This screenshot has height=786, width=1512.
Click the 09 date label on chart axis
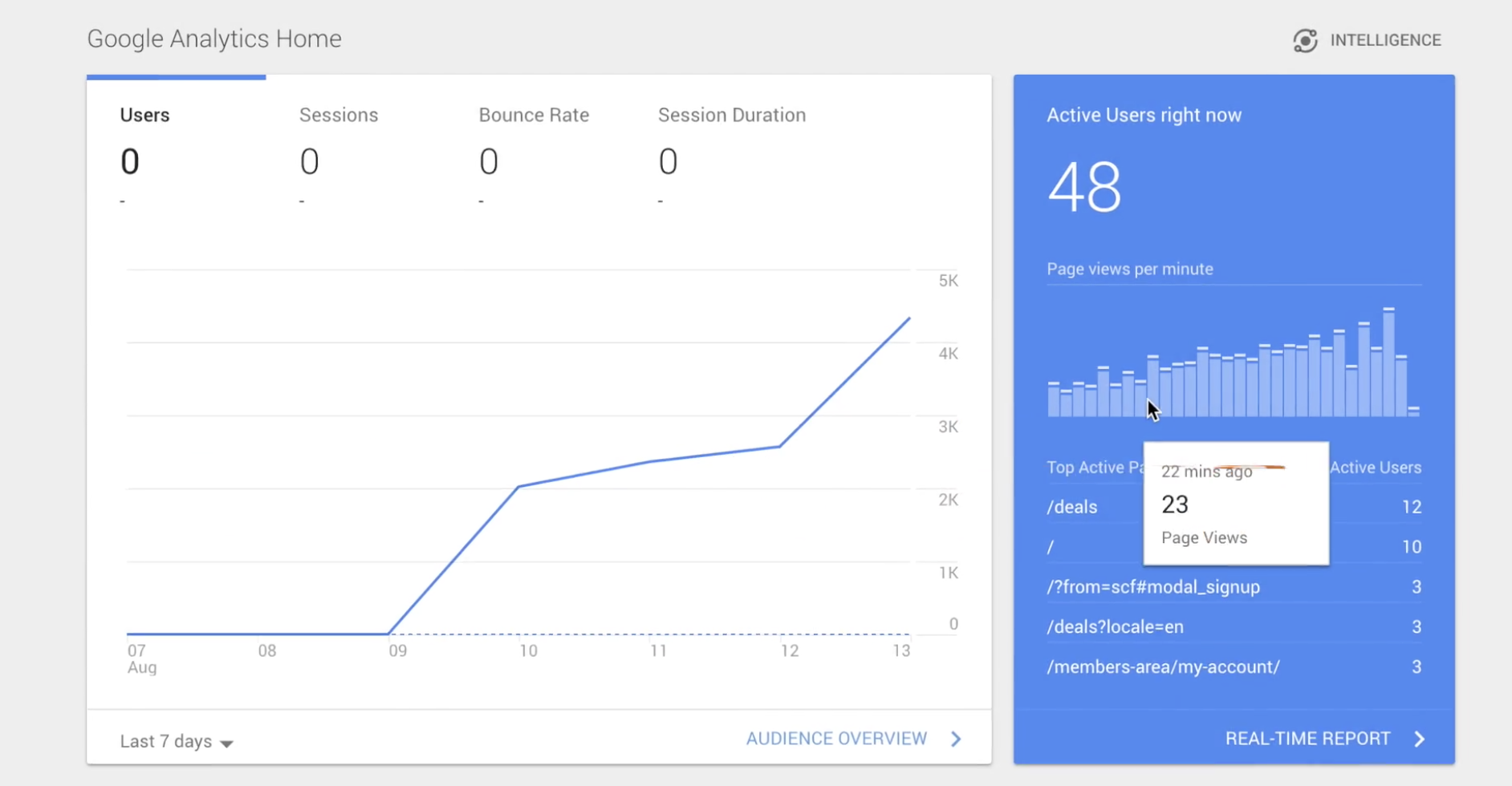(x=397, y=650)
